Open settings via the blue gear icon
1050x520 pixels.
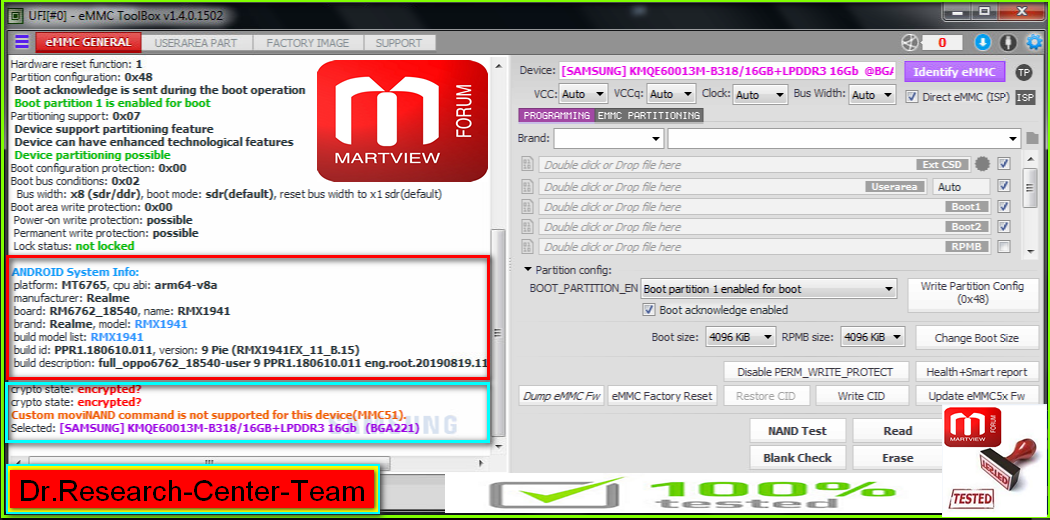coord(1034,42)
